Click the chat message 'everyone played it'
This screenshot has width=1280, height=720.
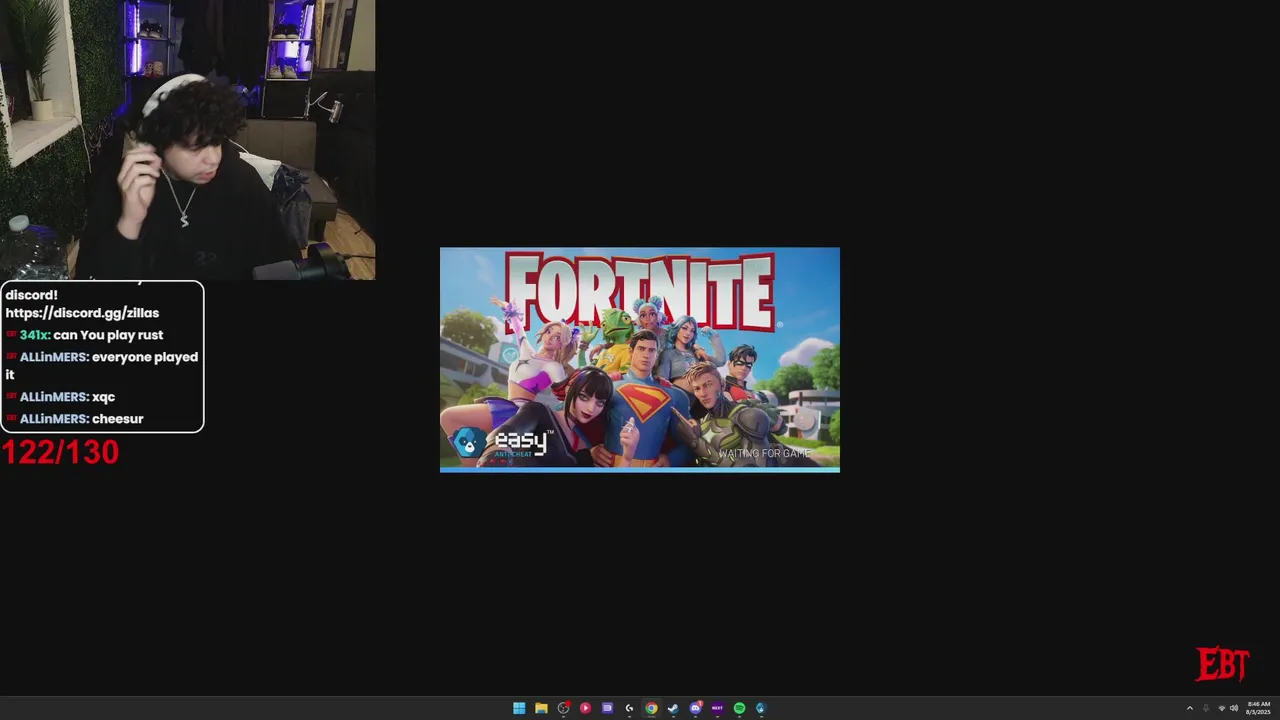tap(102, 365)
